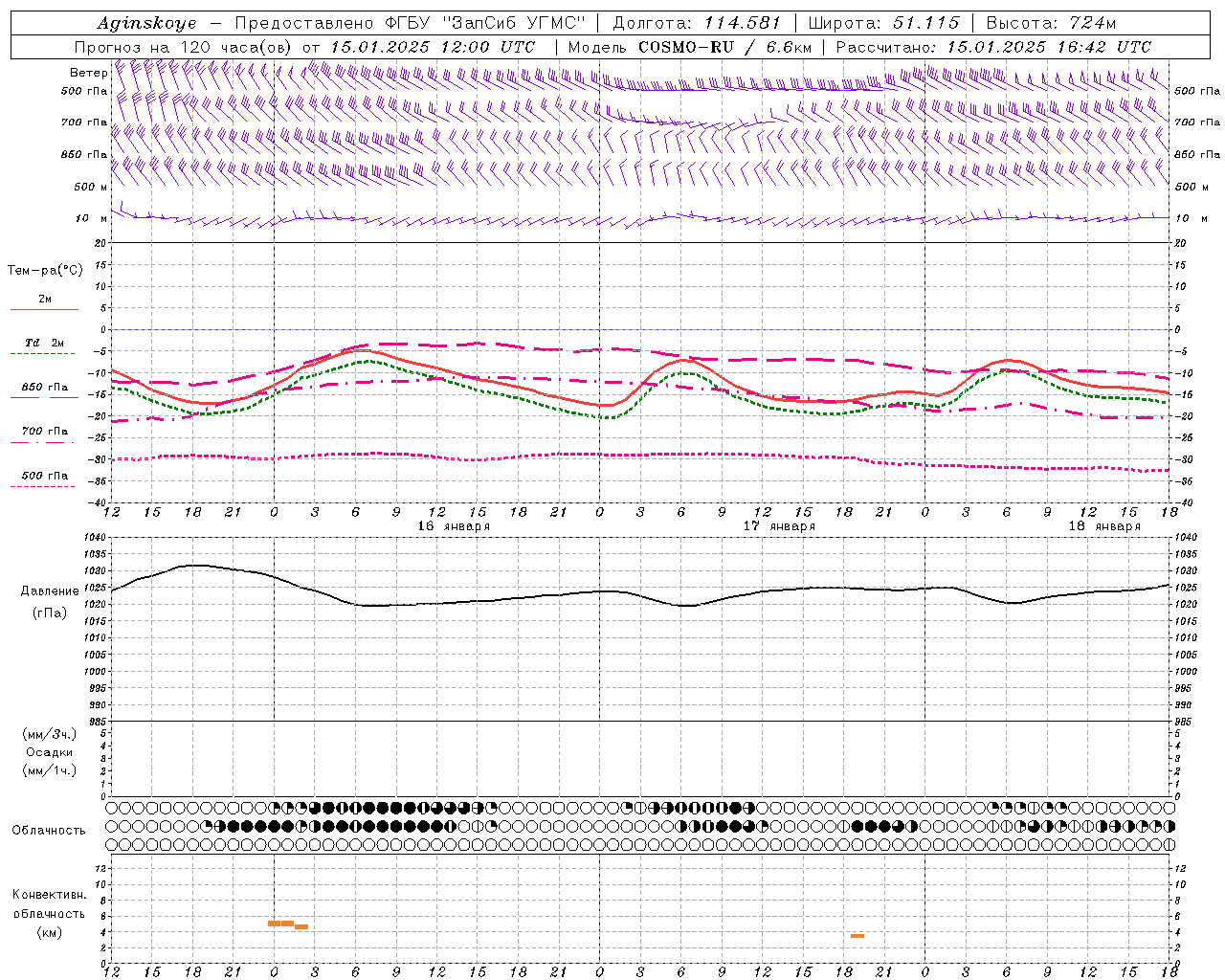Click the 'Долгота: 114.581' longitude field
The height and width of the screenshot is (980, 1225).
click(697, 23)
